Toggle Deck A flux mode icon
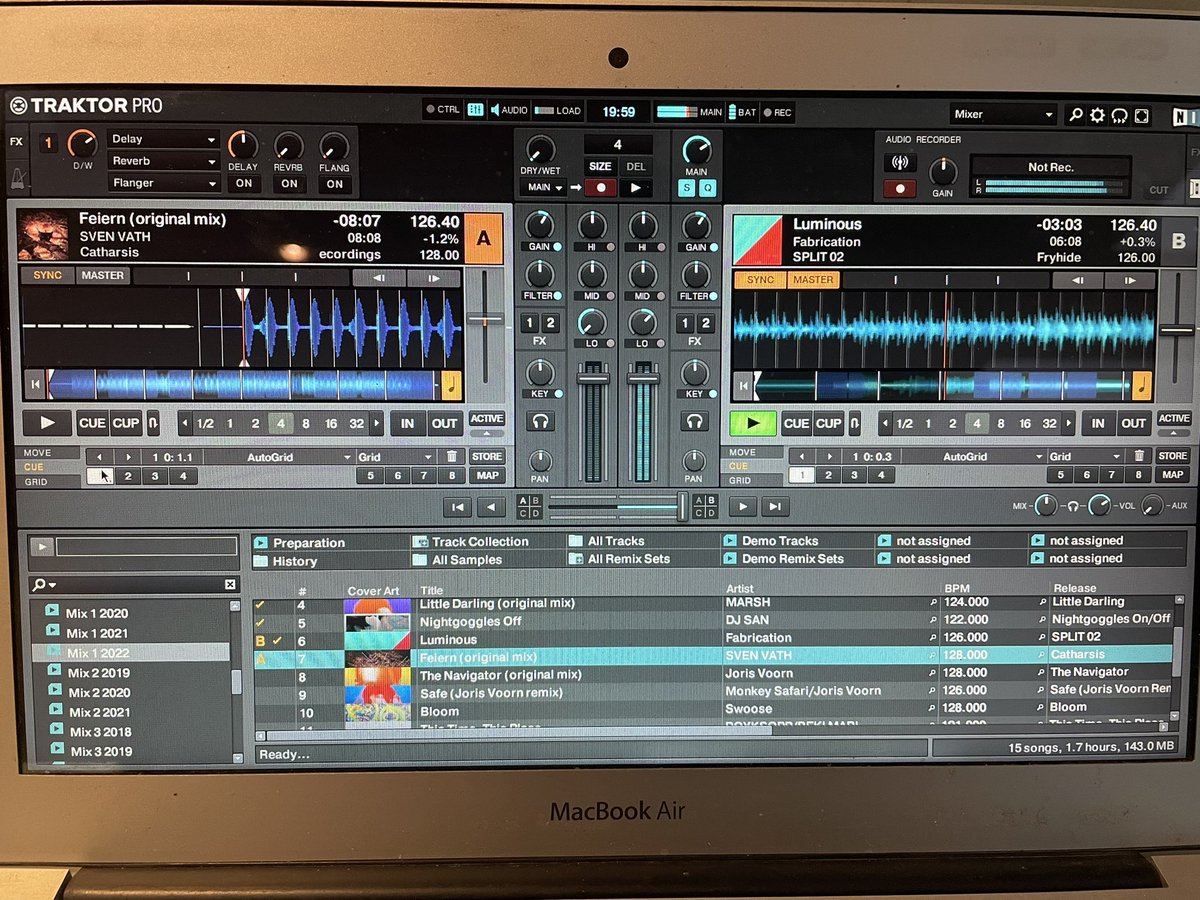This screenshot has width=1200, height=900. click(x=153, y=423)
